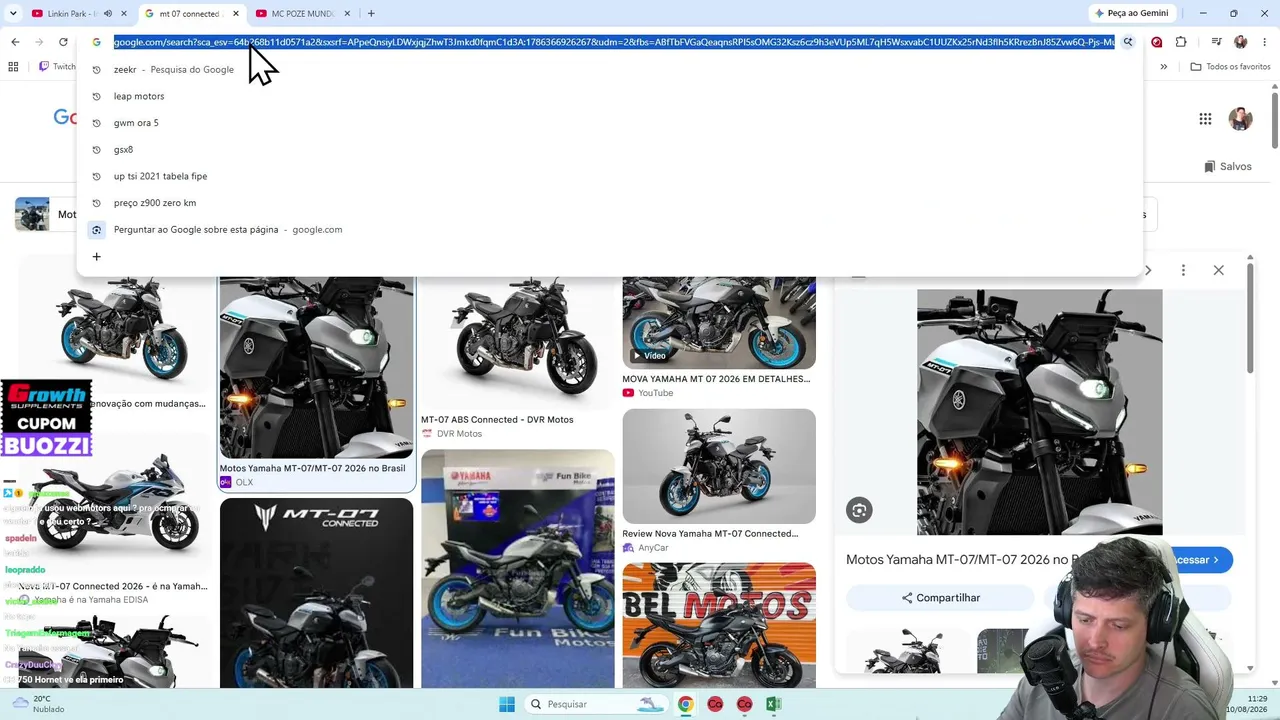Image resolution: width=1280 pixels, height=720 pixels.
Task: Open Excel from the taskbar
Action: coord(773,704)
